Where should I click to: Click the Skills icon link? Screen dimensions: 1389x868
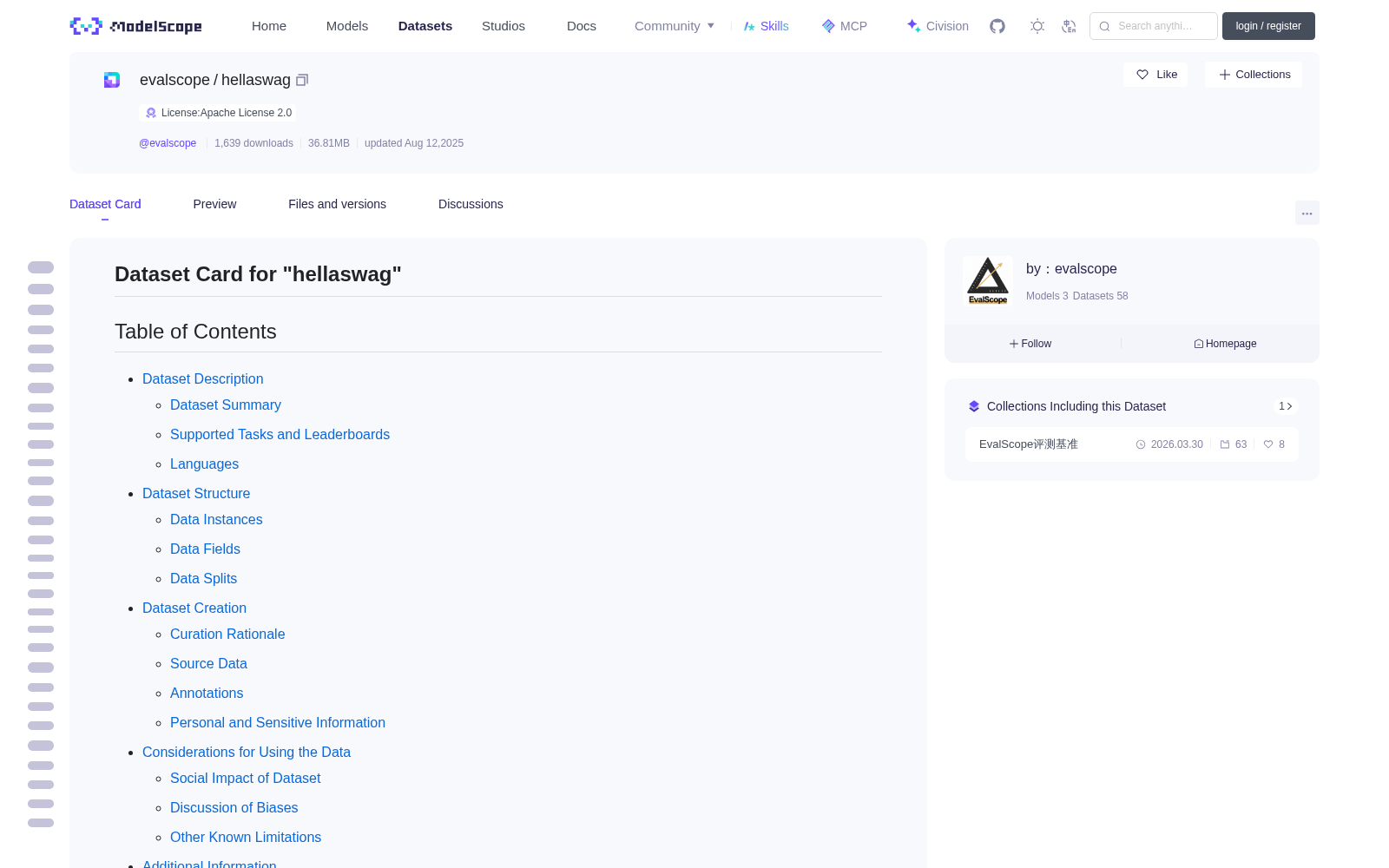(x=766, y=26)
